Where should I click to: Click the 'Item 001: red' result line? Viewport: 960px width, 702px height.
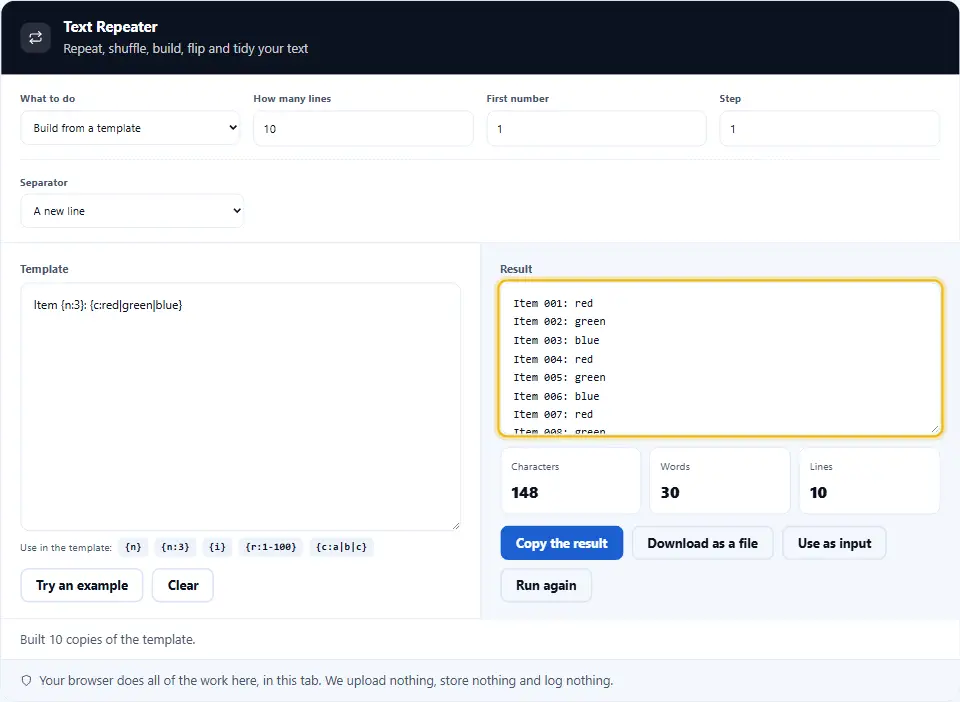553,304
